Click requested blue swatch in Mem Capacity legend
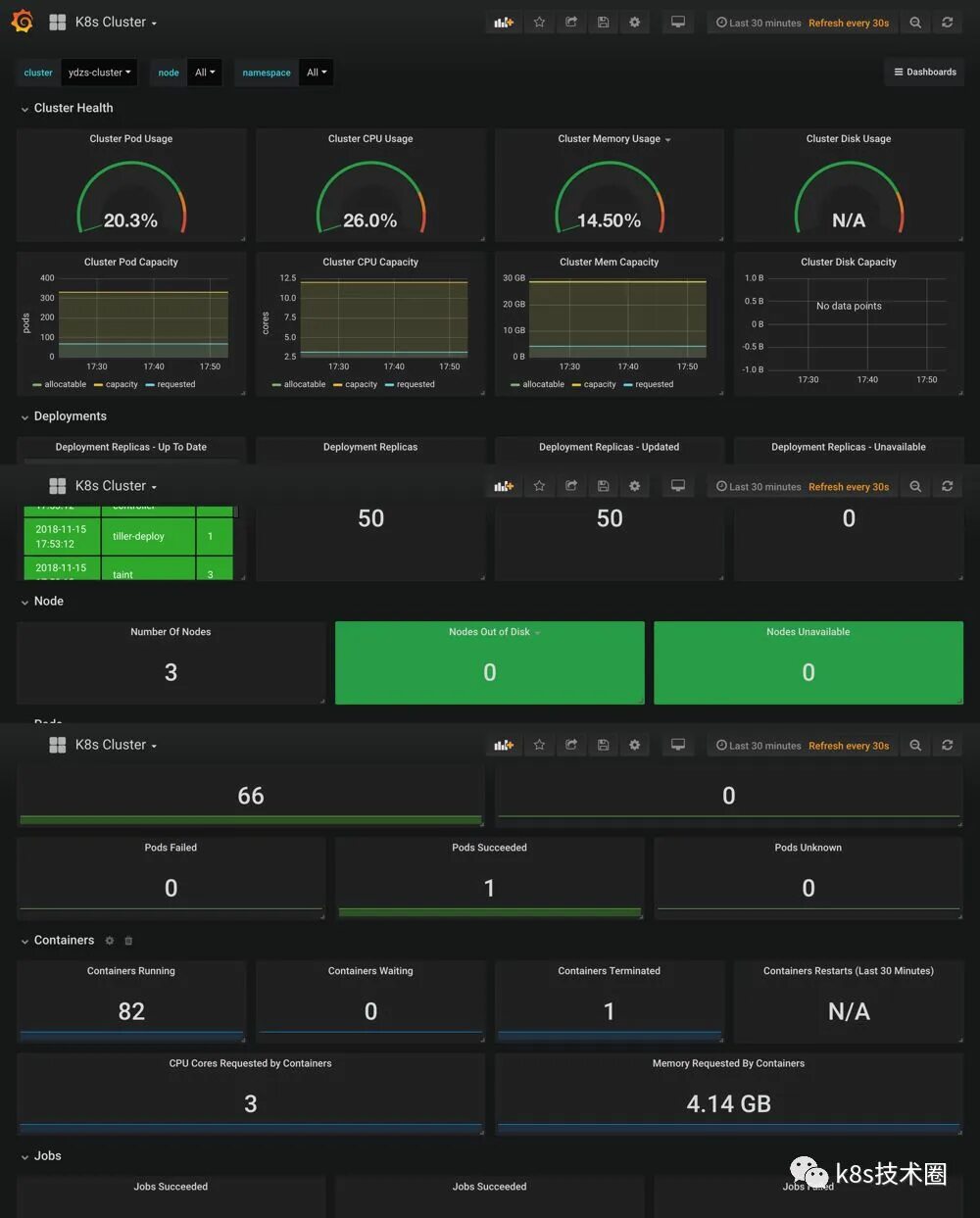The height and width of the screenshot is (1218, 980). (628, 385)
